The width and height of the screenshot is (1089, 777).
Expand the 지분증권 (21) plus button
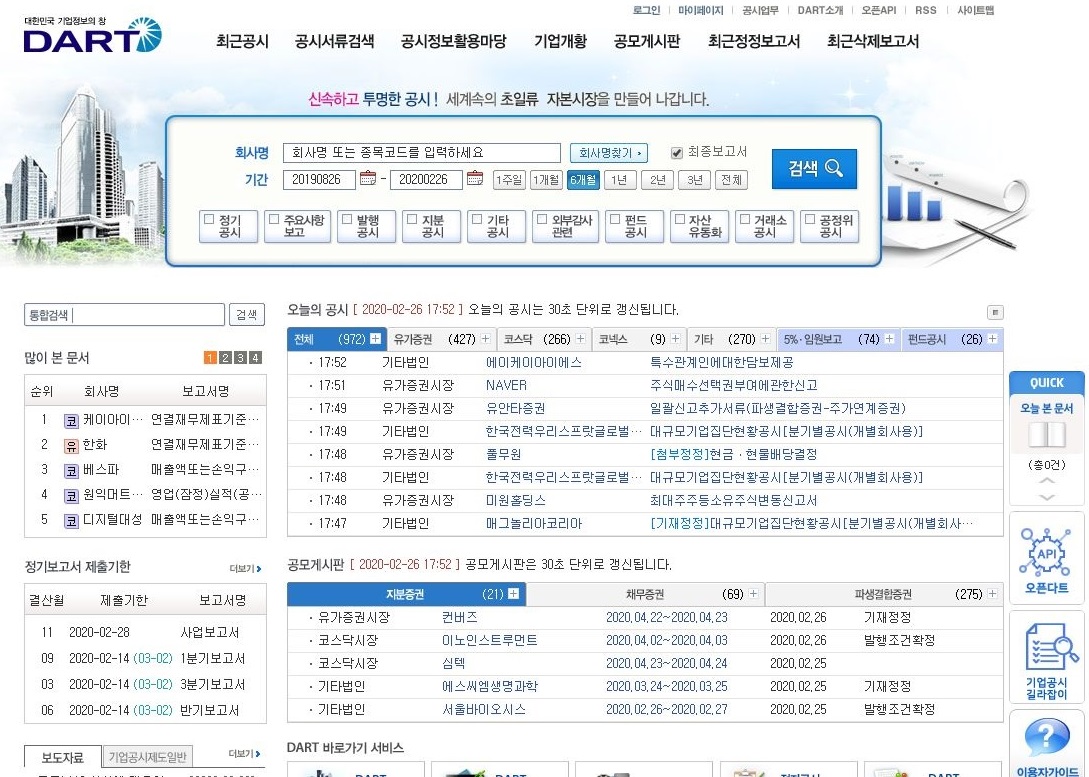pyautogui.click(x=513, y=594)
